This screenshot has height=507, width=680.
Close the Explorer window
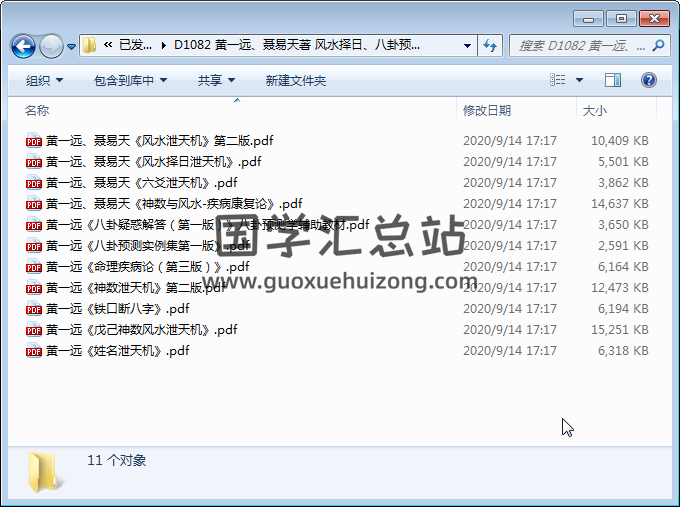tap(654, 19)
